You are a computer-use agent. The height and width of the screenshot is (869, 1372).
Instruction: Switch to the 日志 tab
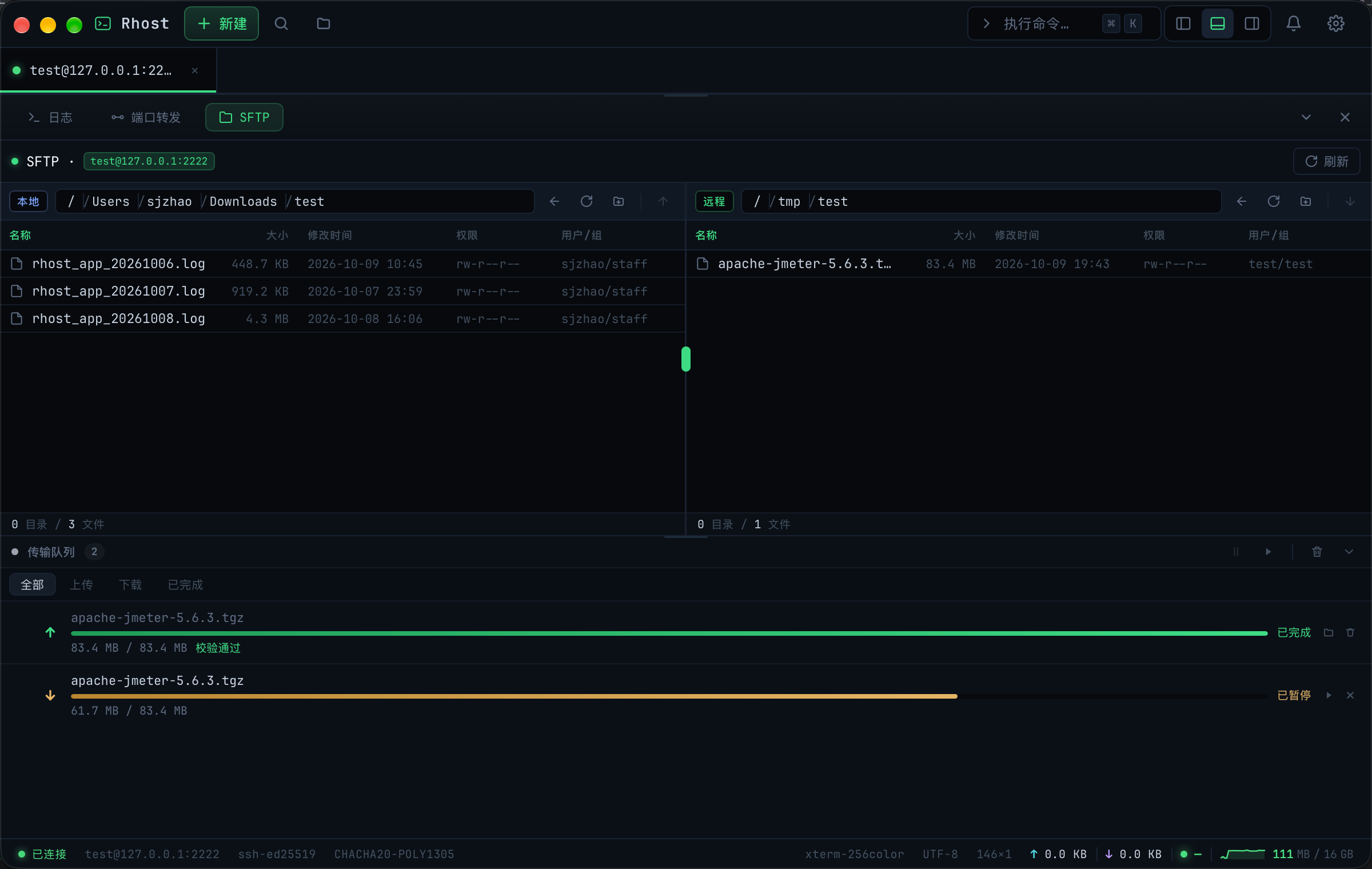(x=50, y=117)
